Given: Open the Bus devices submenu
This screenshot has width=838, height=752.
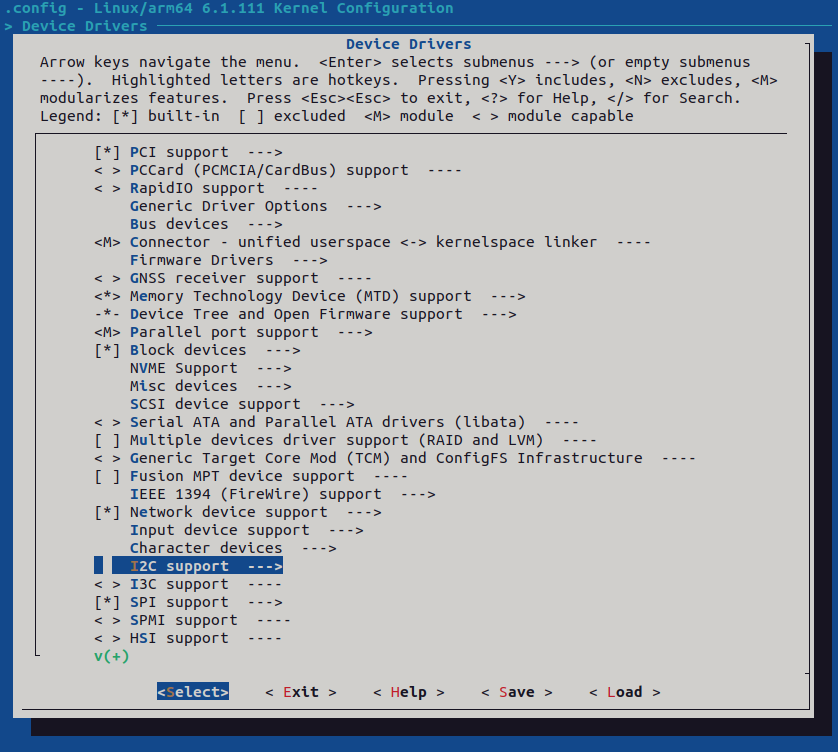Looking at the screenshot, I should (x=206, y=224).
